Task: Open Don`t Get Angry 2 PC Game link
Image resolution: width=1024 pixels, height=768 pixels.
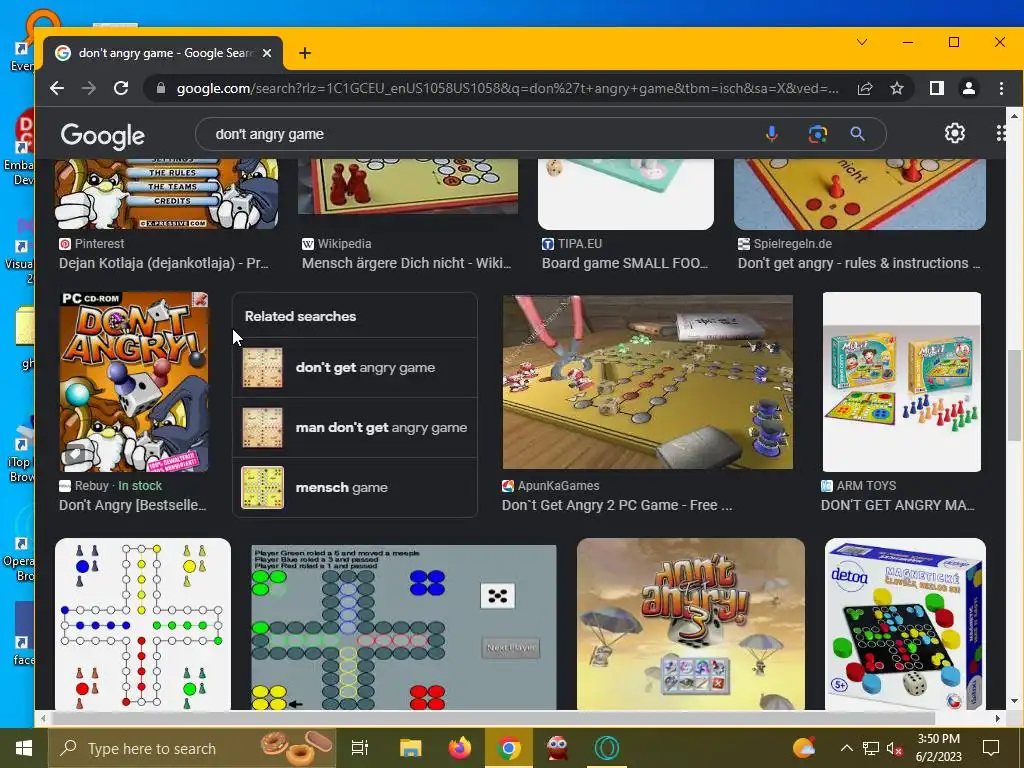Action: [x=617, y=505]
